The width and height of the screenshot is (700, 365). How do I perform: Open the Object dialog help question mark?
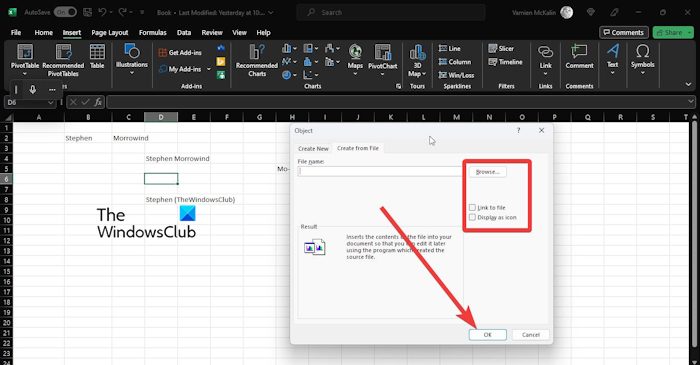pos(518,130)
